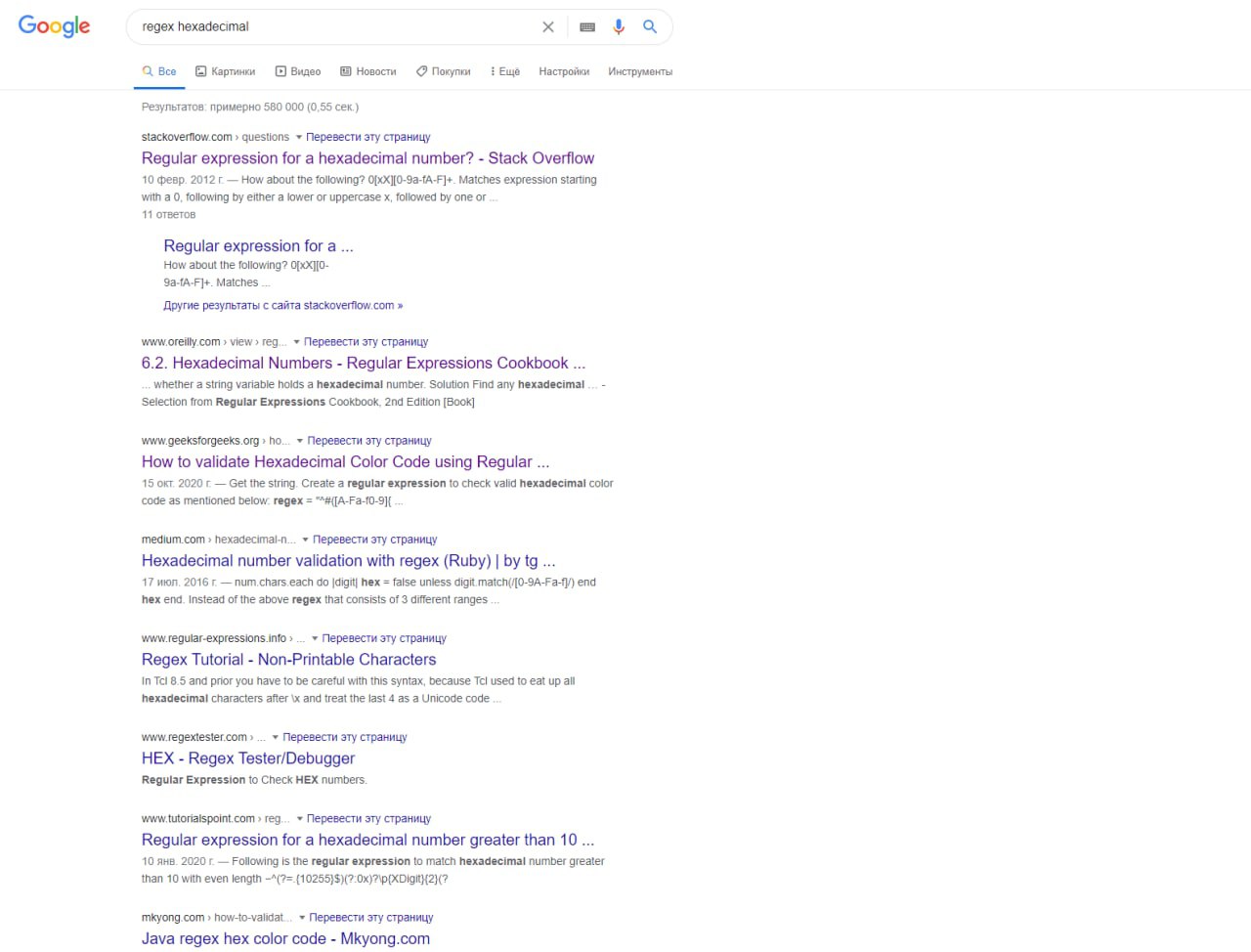This screenshot has width=1251, height=952.
Task: Open 'Java regex hex color code - Mkyong.com'
Action: tap(285, 939)
